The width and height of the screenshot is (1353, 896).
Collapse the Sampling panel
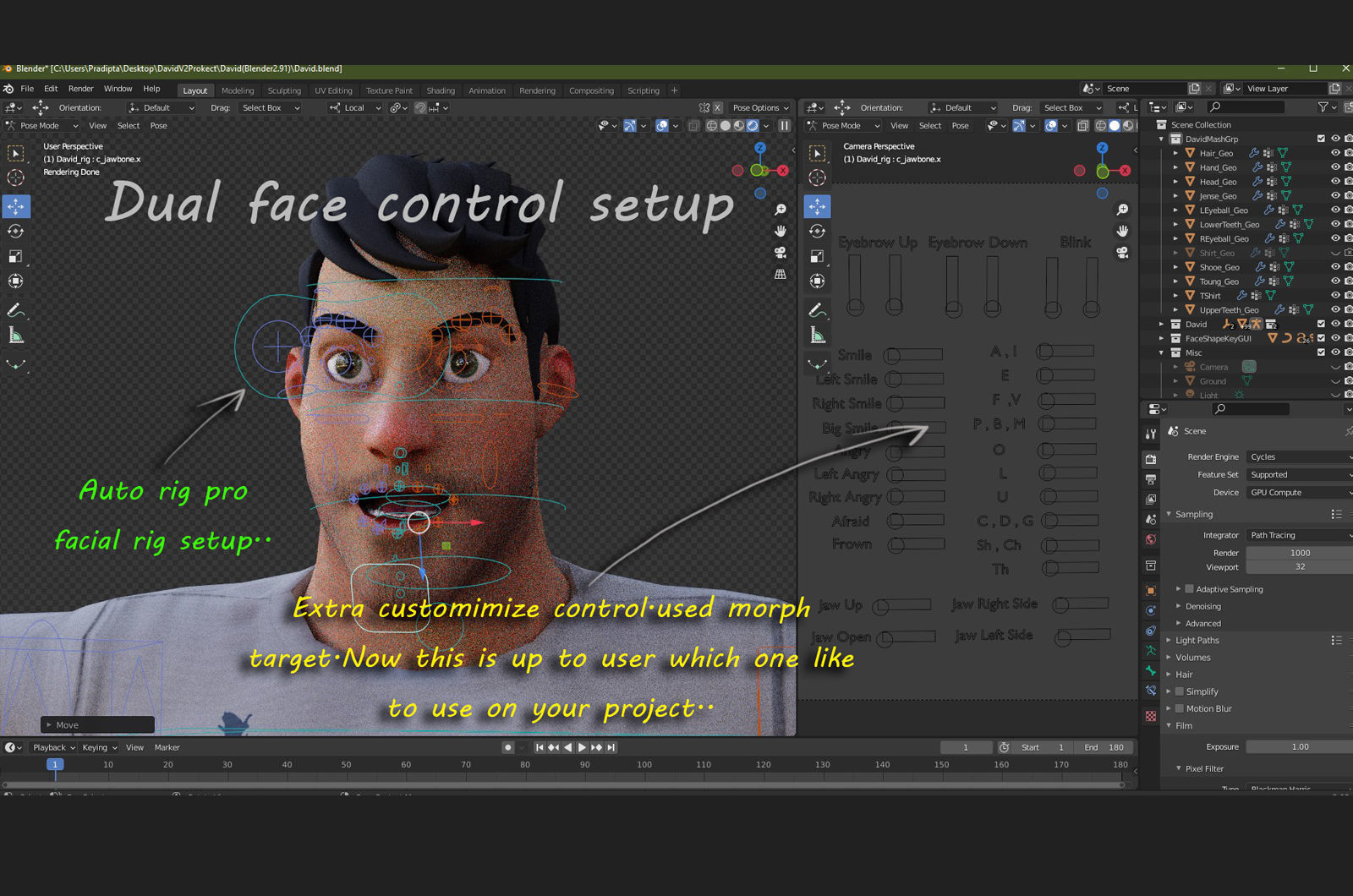pos(1193,514)
